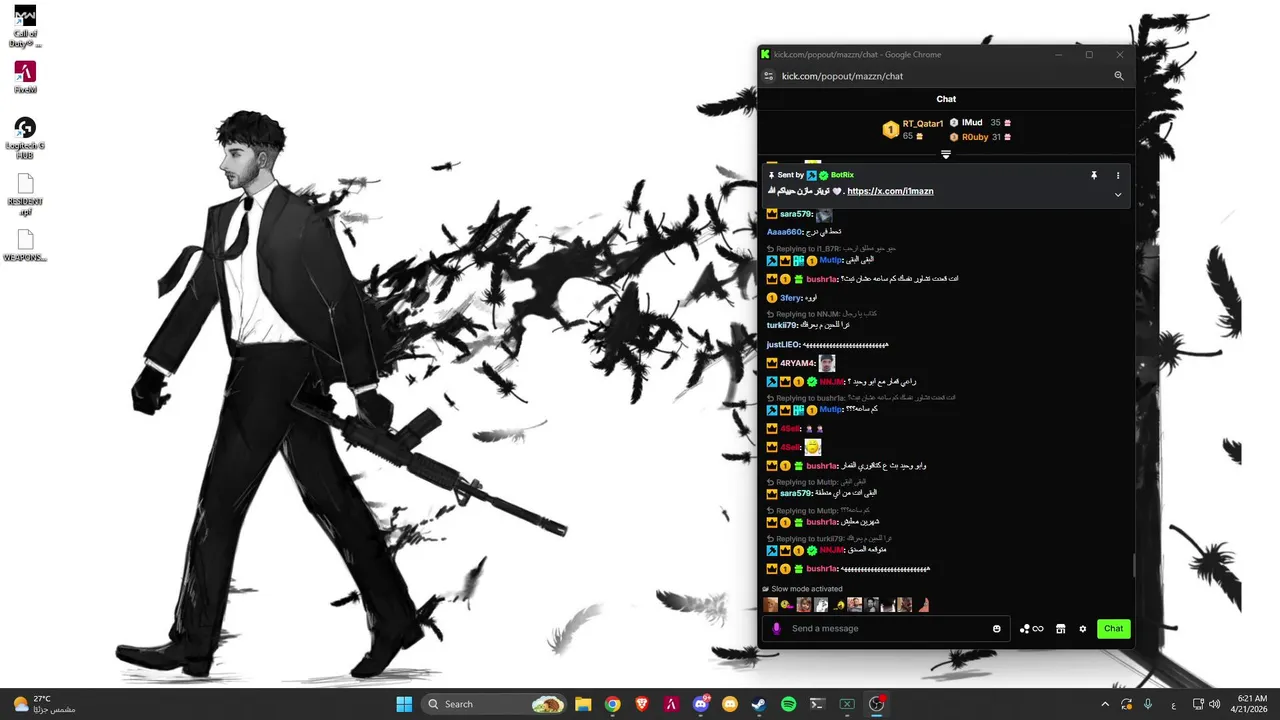
Task: Open the shop storefront icon
Action: (1061, 629)
